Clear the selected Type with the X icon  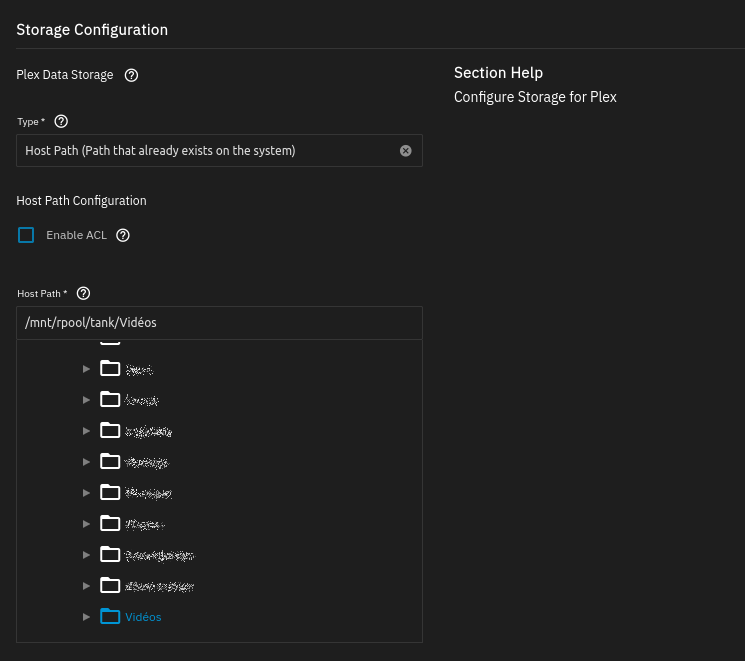click(x=405, y=151)
